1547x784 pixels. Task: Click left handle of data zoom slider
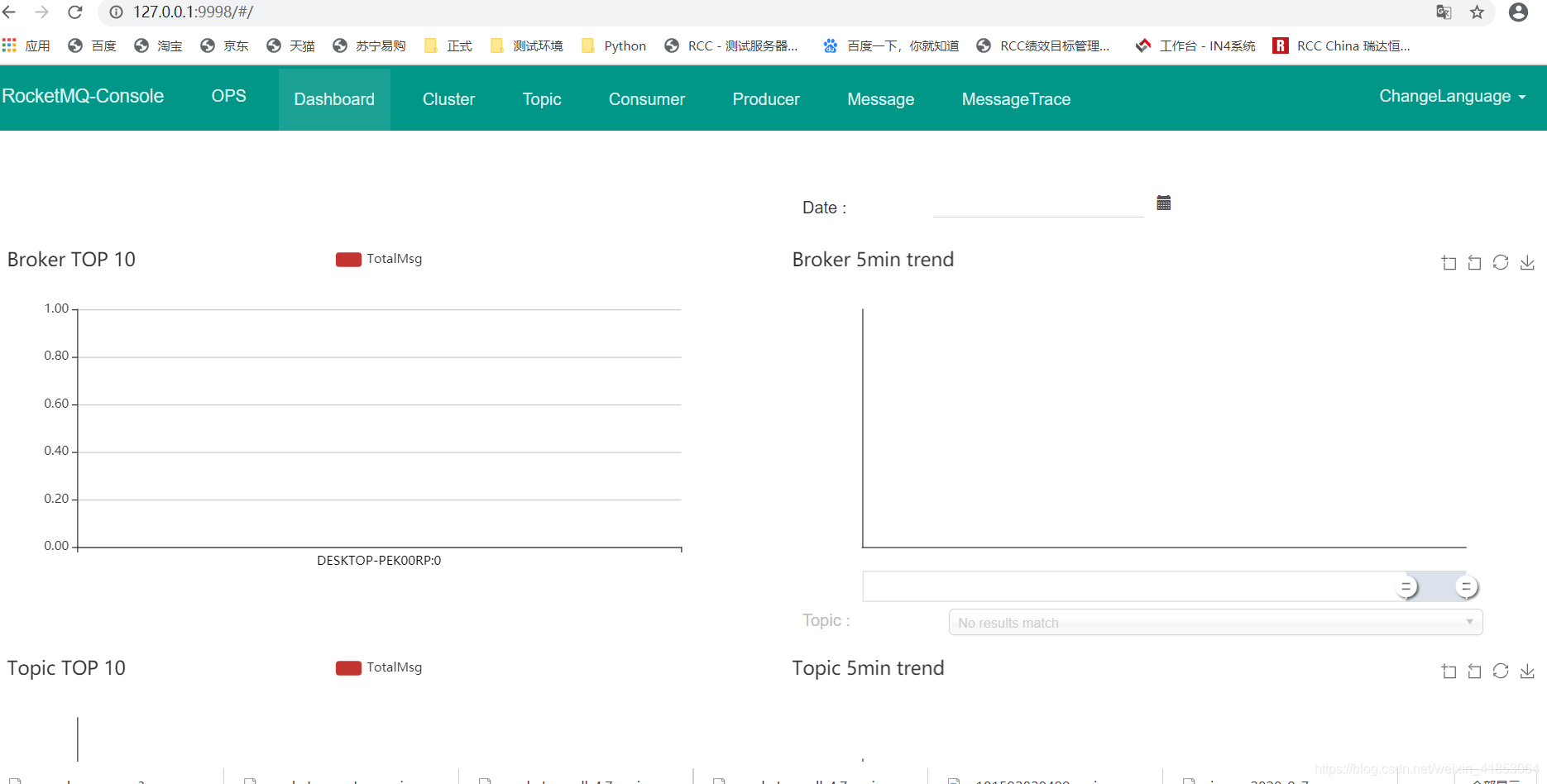[1406, 587]
